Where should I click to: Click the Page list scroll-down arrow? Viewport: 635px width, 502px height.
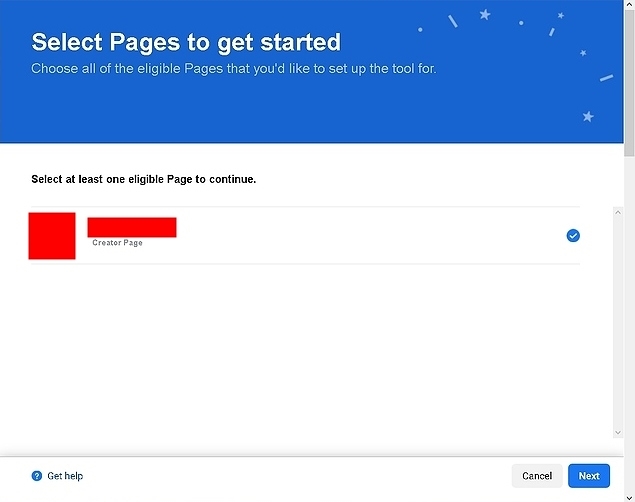617,432
